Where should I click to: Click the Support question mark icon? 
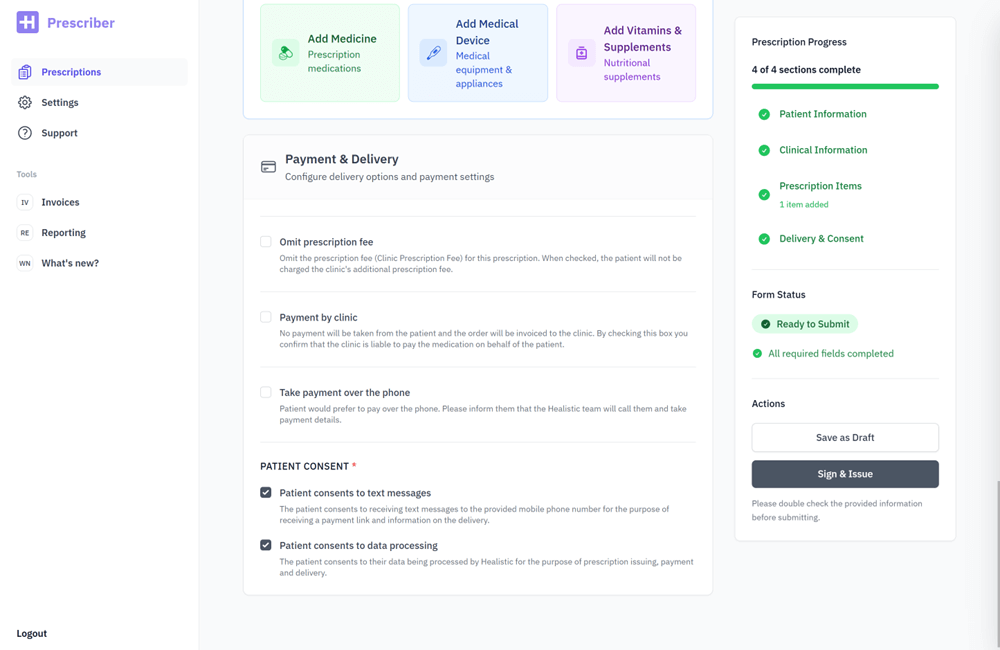25,133
